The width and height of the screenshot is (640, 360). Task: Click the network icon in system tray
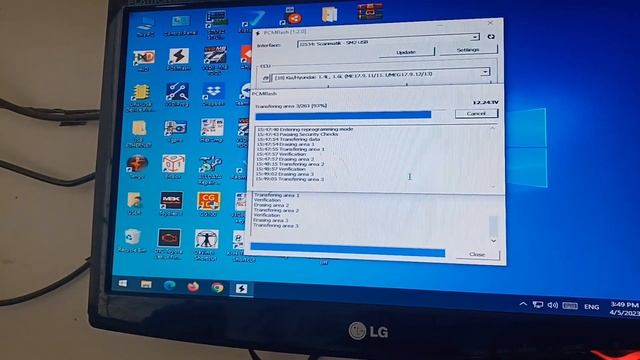click(x=538, y=304)
